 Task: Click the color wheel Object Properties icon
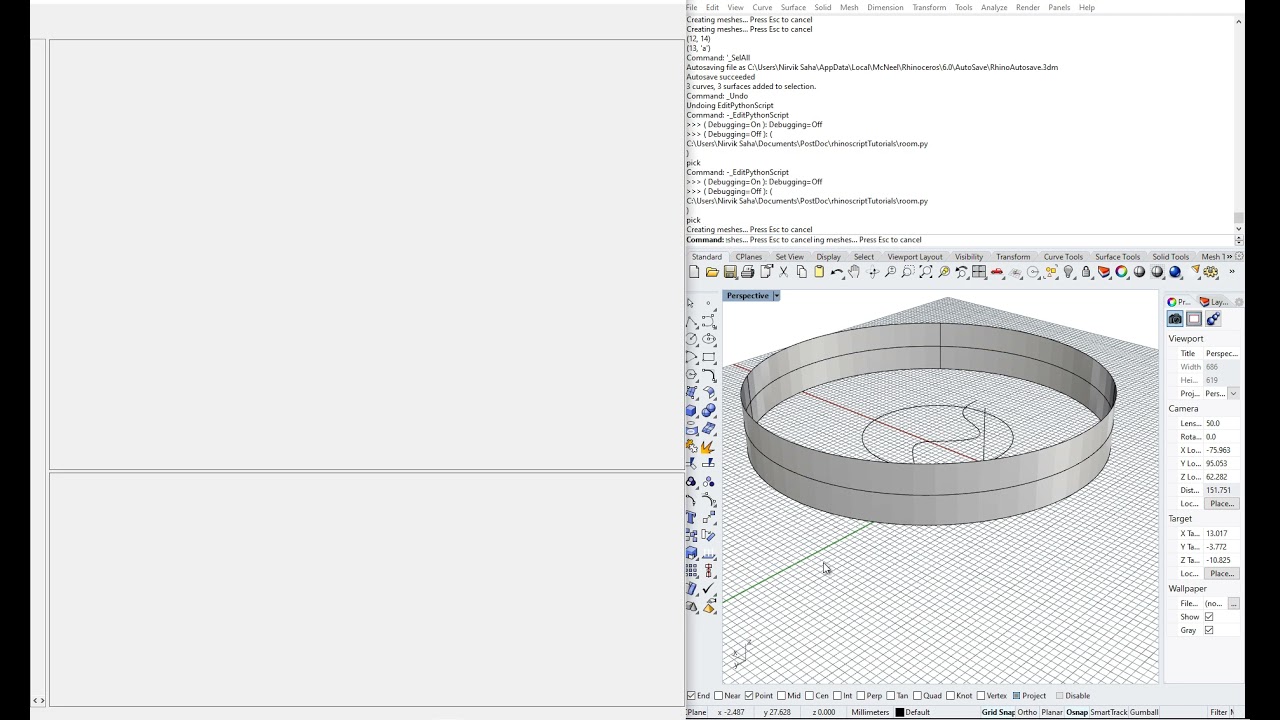1122,272
